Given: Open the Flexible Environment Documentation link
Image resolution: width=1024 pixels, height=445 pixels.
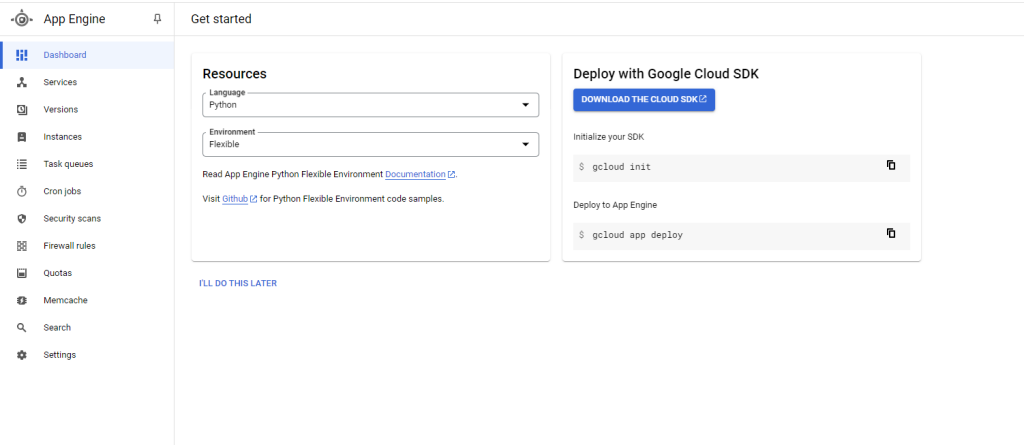Looking at the screenshot, I should pyautogui.click(x=415, y=174).
